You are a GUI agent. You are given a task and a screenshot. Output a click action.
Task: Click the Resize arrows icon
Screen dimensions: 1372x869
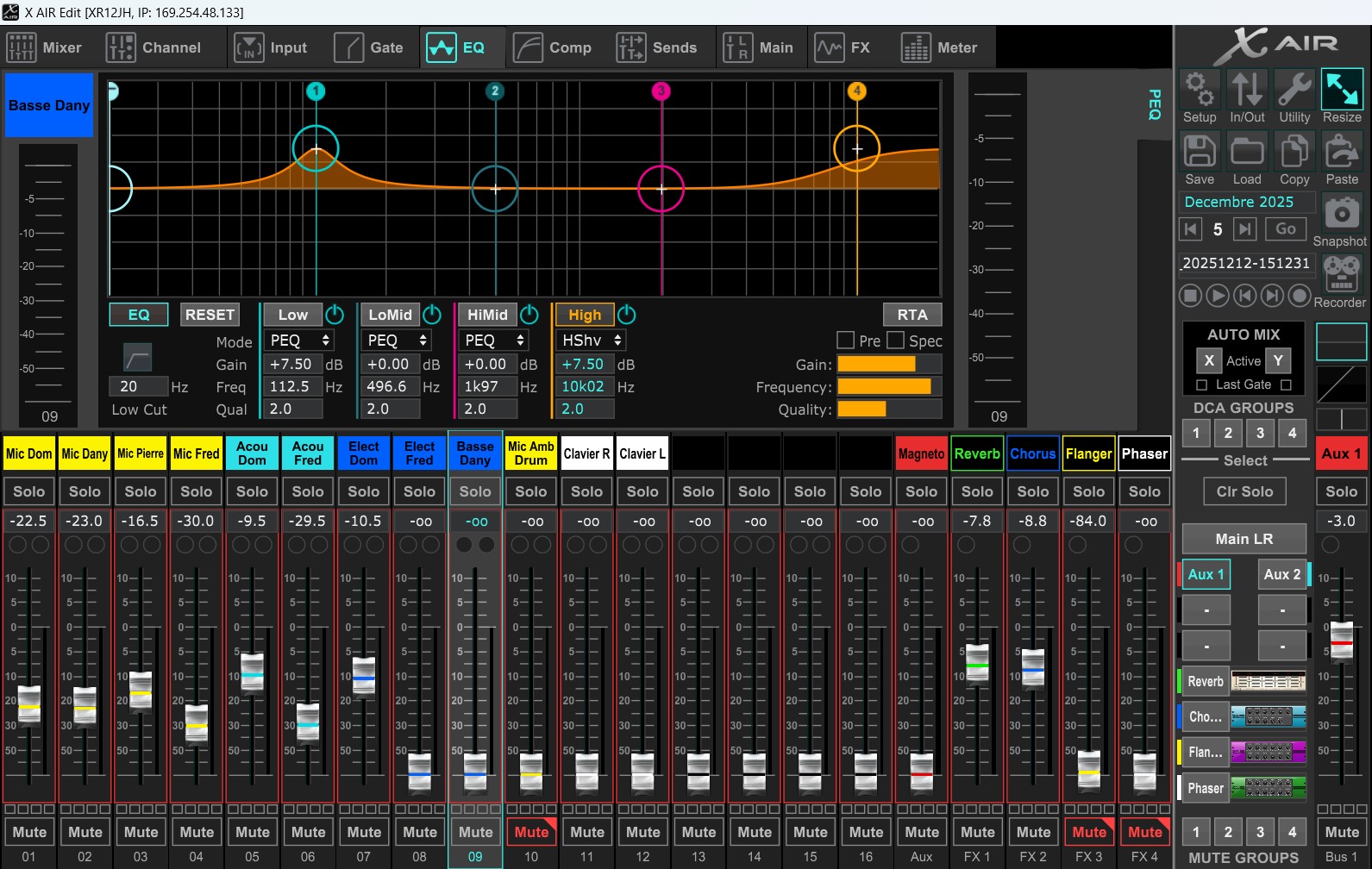click(1342, 90)
